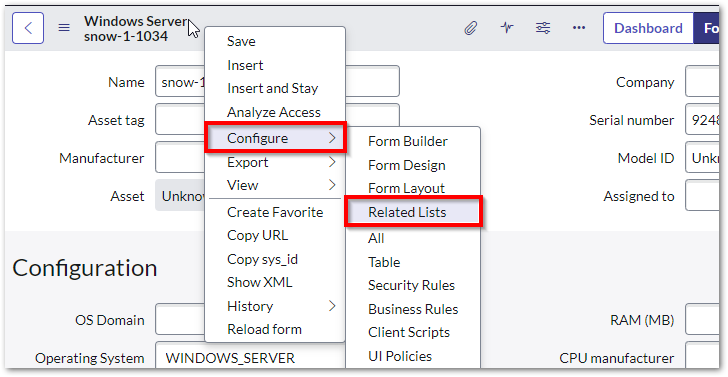Choose Table in Configure submenu
This screenshot has width=728, height=377.
click(413, 262)
